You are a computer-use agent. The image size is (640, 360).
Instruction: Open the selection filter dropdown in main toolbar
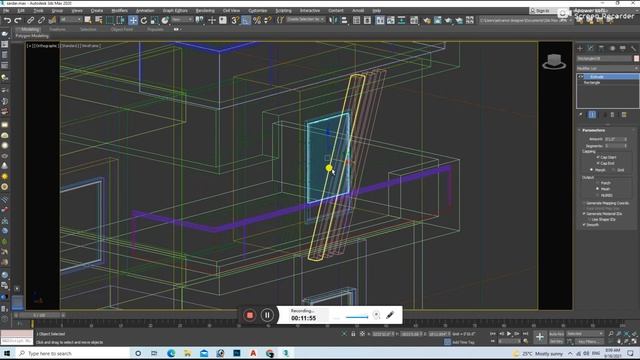pos(70,20)
